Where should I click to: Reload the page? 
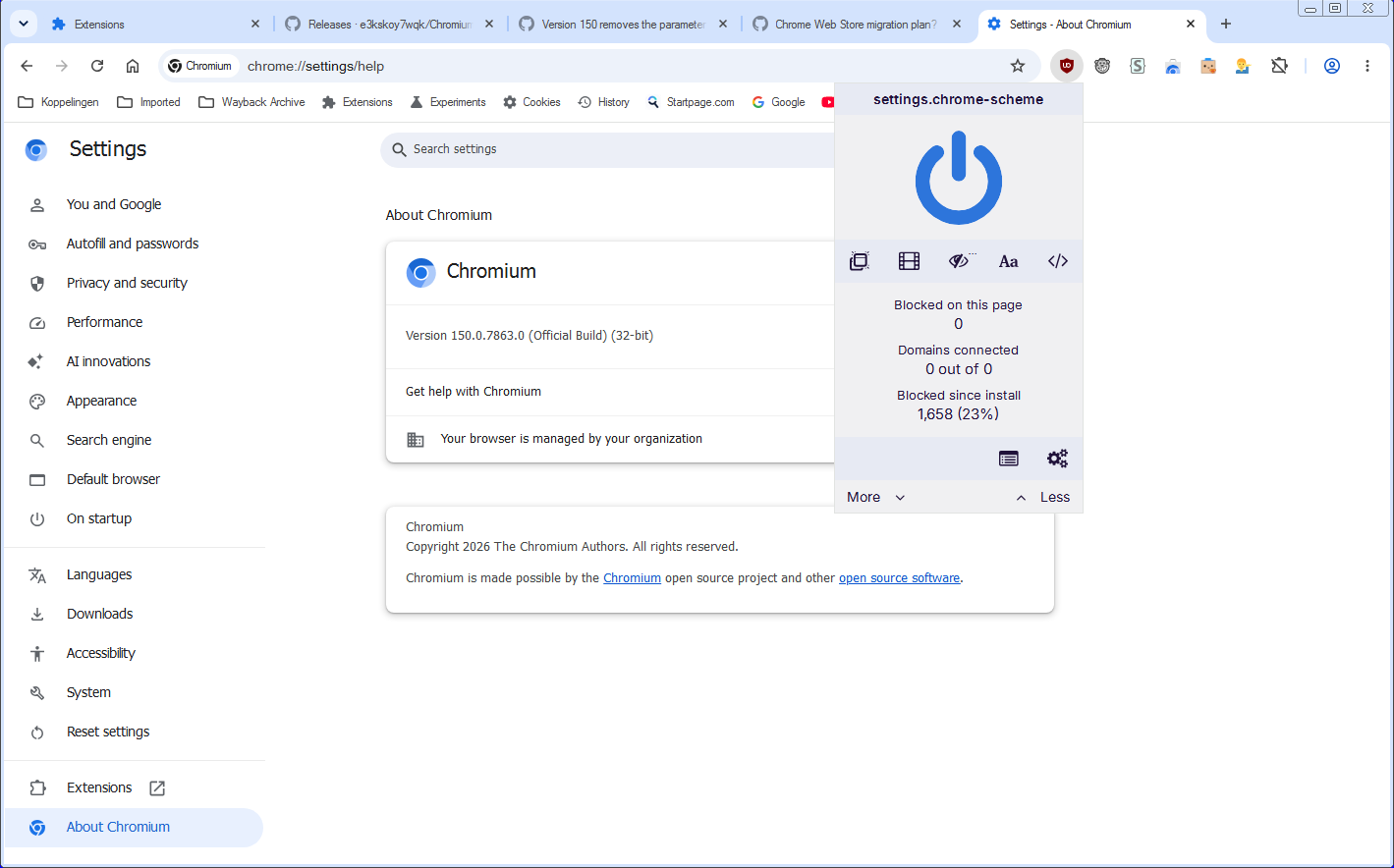[x=97, y=66]
